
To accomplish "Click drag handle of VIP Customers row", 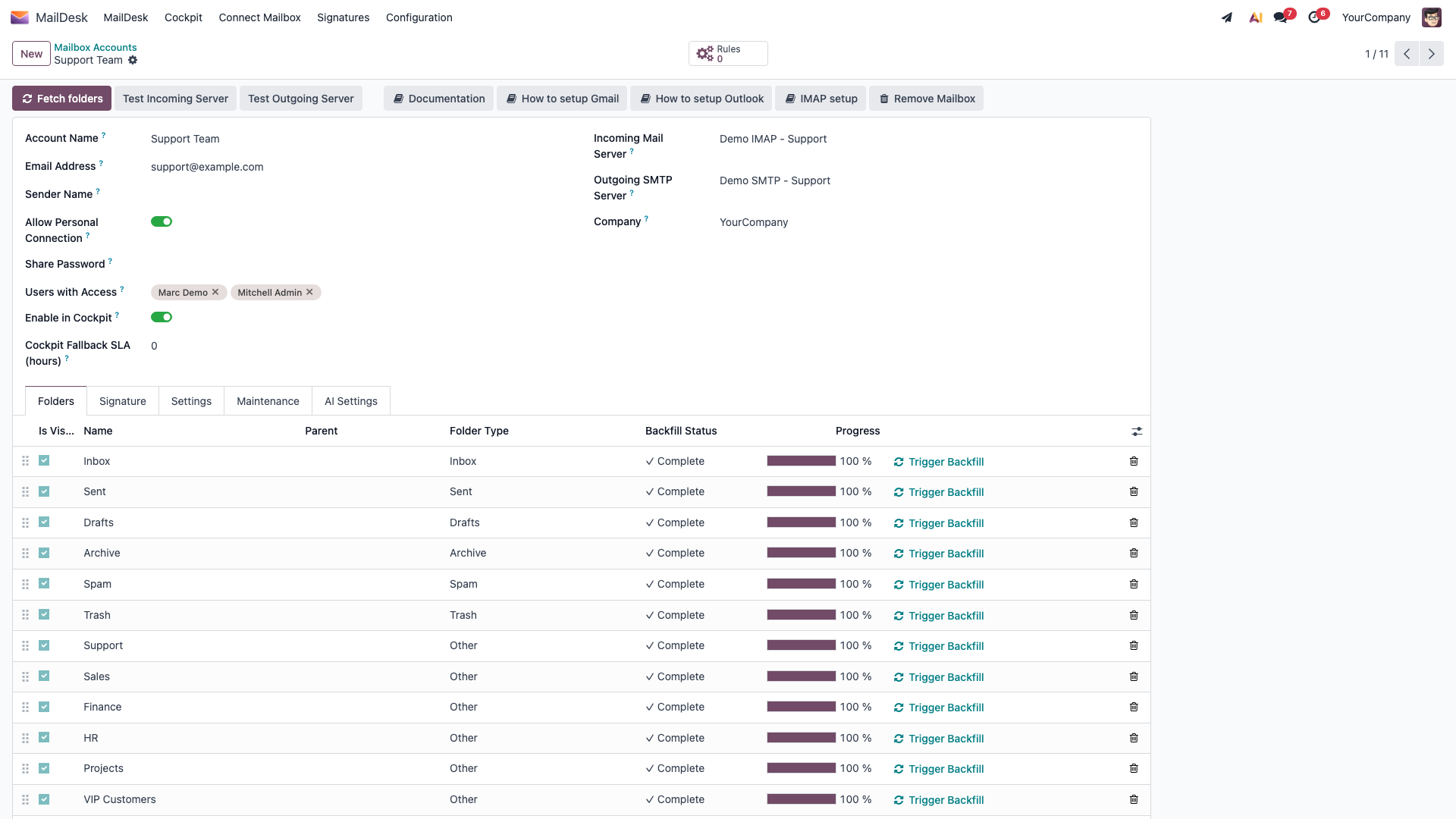I will pyautogui.click(x=25, y=799).
